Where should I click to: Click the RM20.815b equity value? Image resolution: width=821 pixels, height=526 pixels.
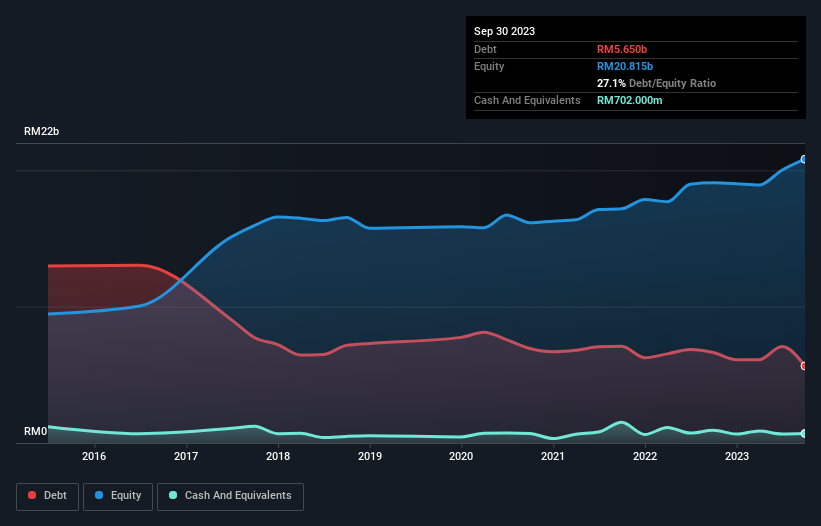point(625,66)
